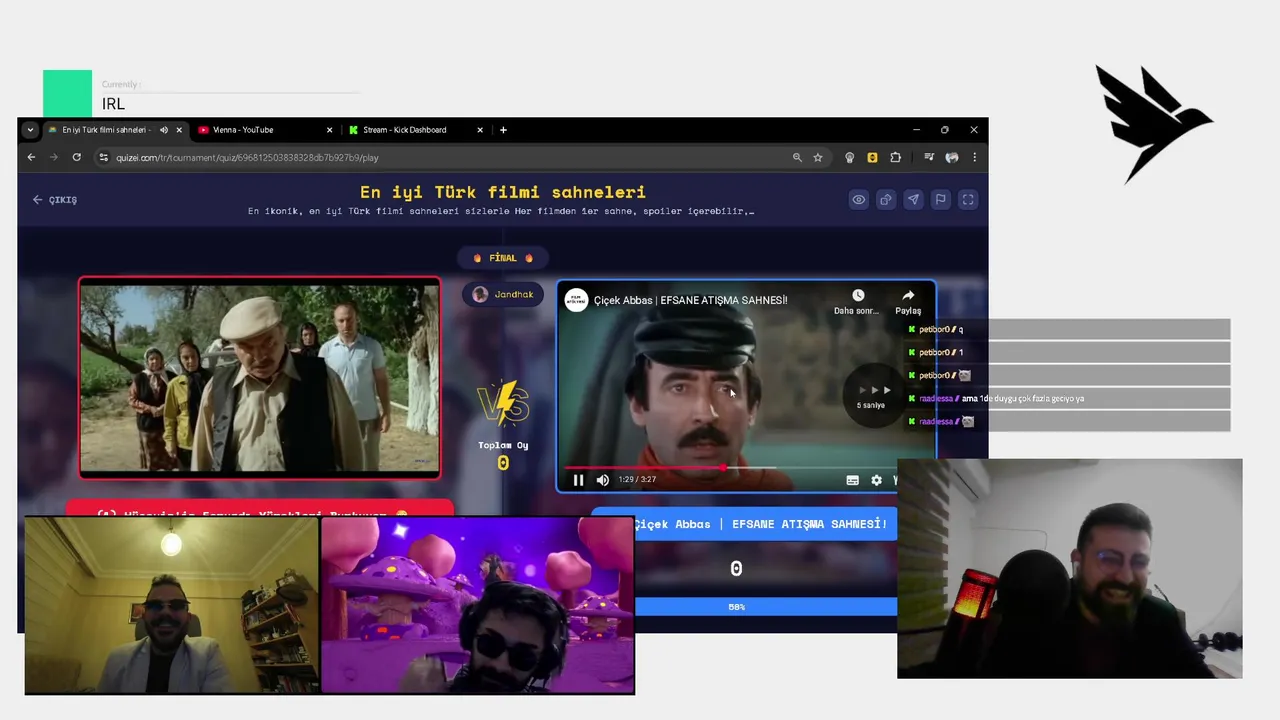Click the paper-plane share icon in quiz header
Viewport: 1280px width, 720px height.
click(913, 200)
